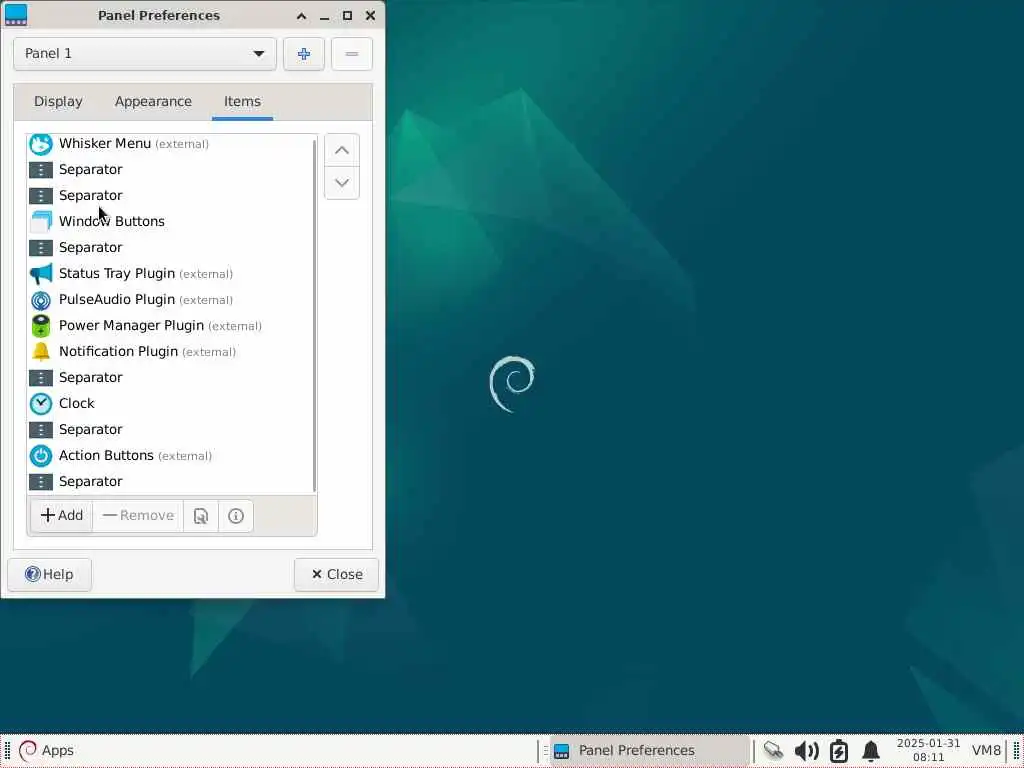This screenshot has height=768, width=1024.
Task: Select the Status Tray Plugin megaphone icon
Action: click(x=40, y=274)
